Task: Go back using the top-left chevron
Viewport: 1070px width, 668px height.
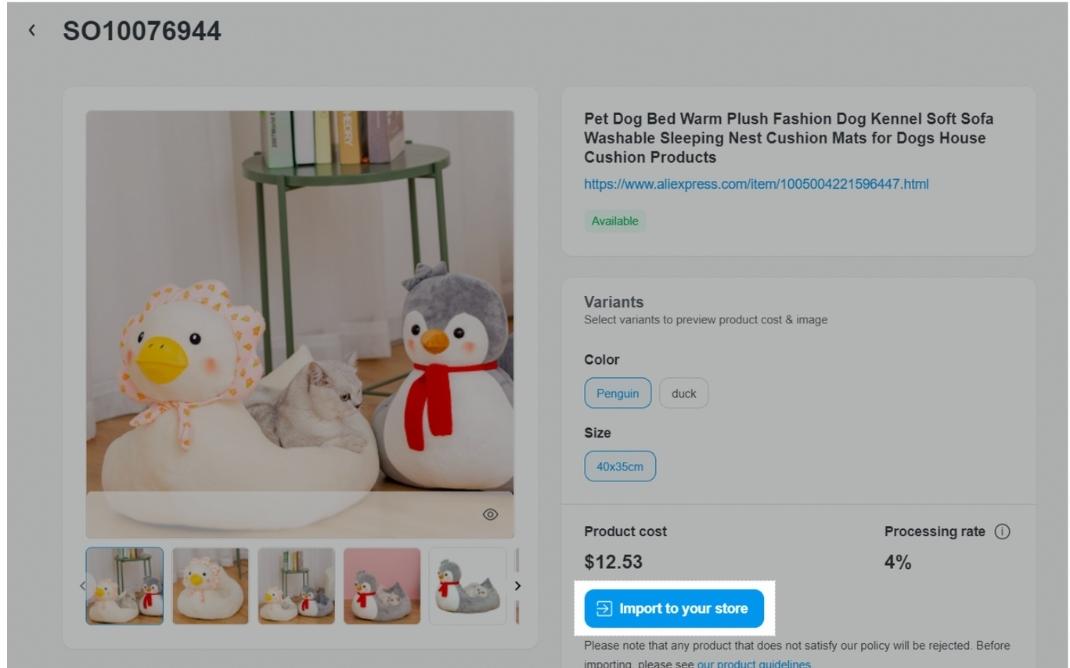Action: [32, 31]
